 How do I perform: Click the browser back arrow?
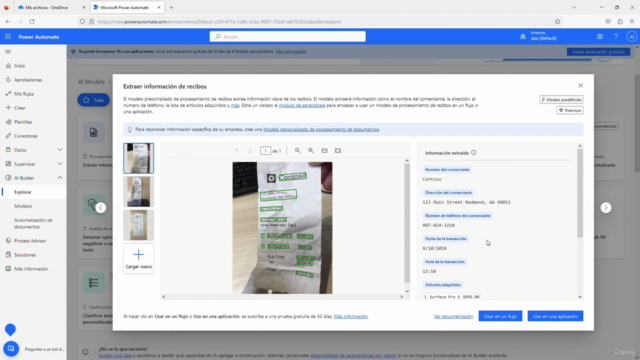pos(8,22)
